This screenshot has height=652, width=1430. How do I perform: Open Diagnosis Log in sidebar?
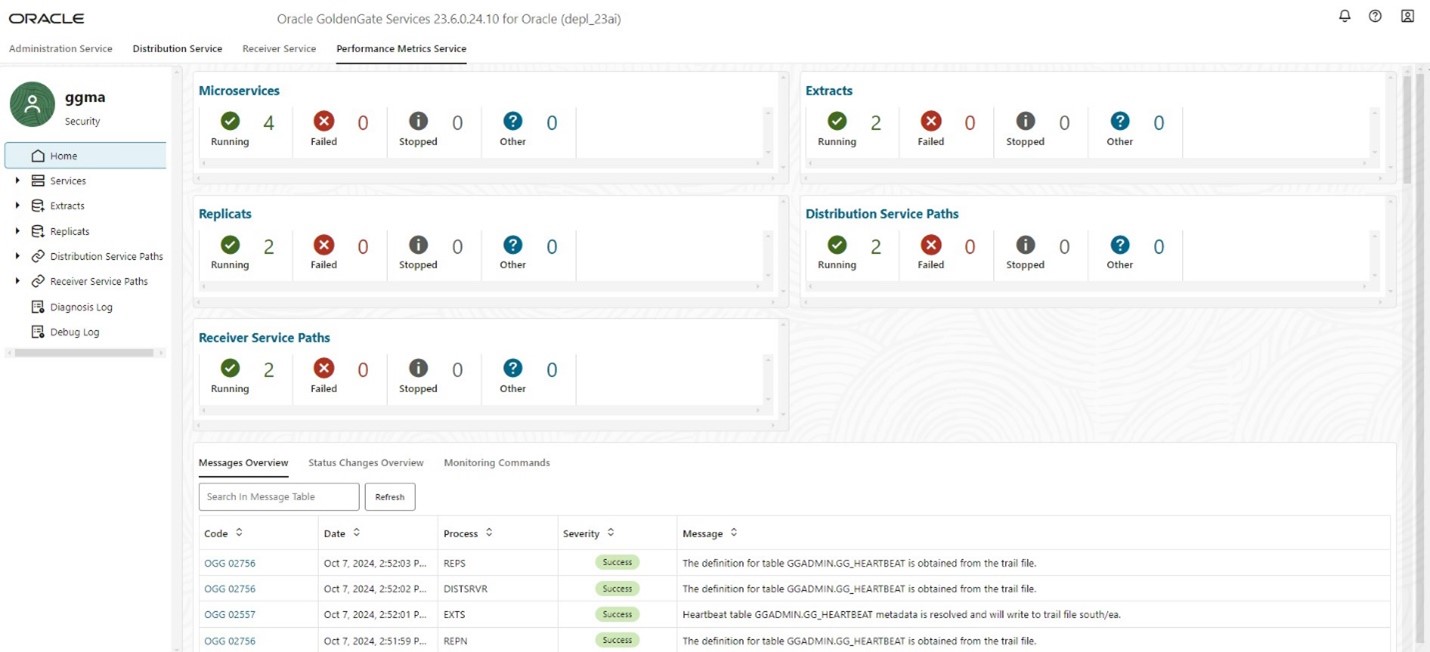tap(81, 307)
